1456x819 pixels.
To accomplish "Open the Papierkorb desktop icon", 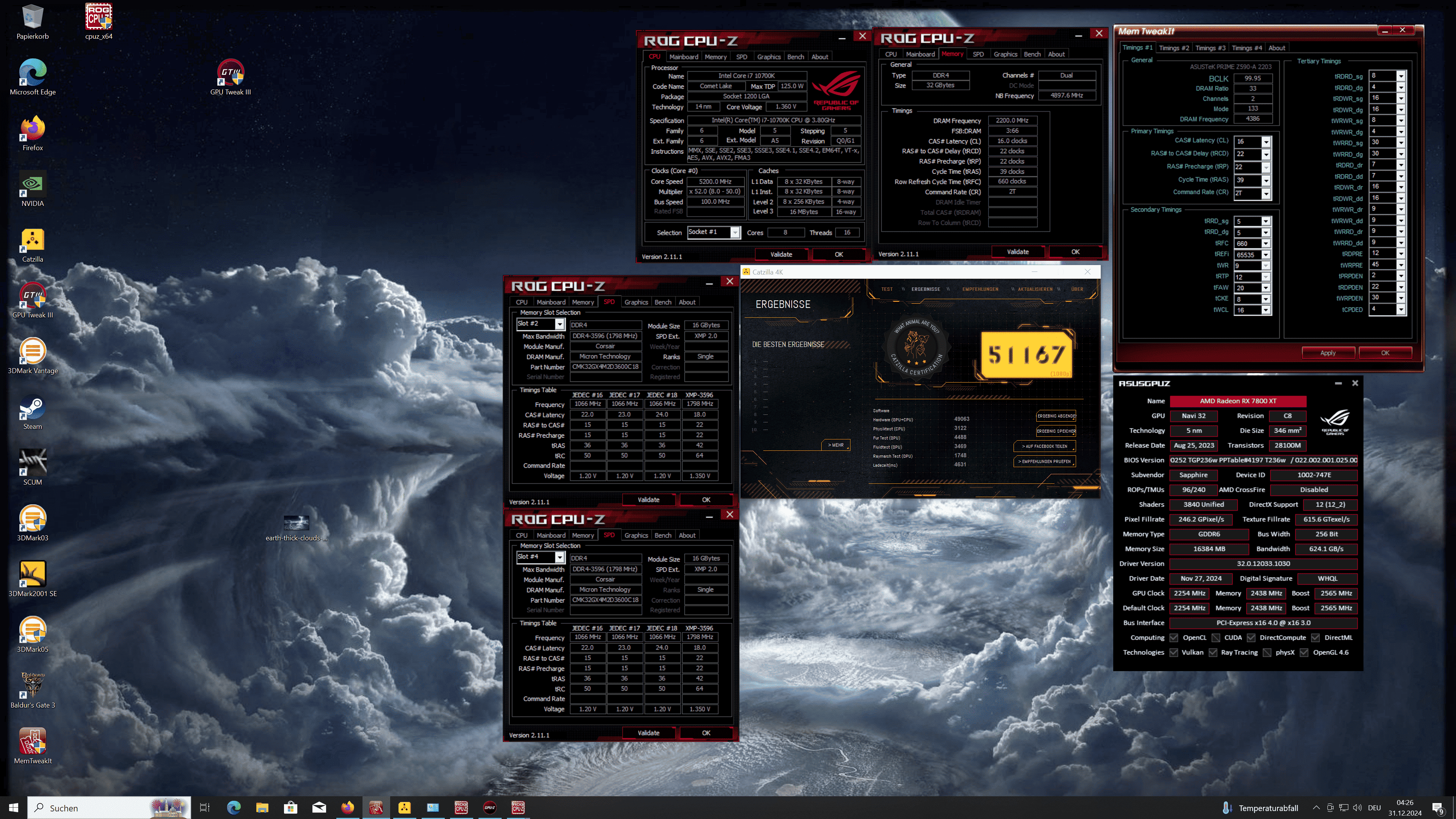I will pyautogui.click(x=32, y=22).
